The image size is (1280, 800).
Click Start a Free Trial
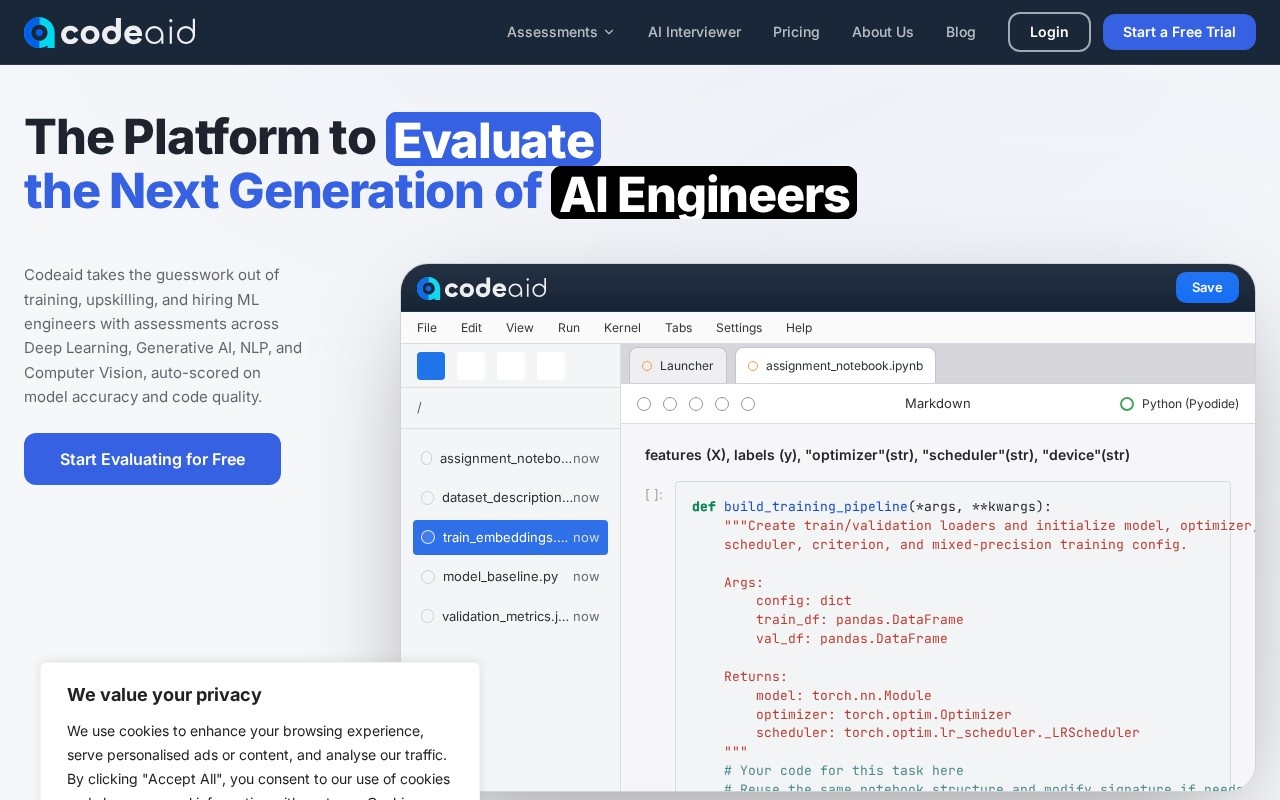(1179, 32)
